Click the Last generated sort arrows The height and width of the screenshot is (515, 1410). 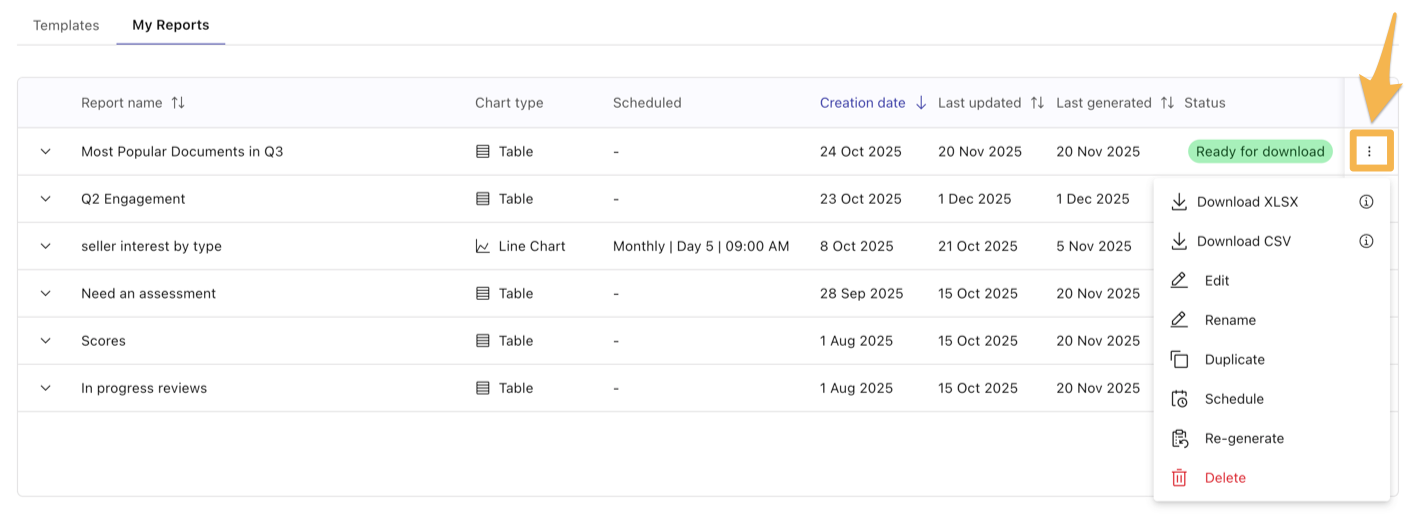pos(1167,103)
